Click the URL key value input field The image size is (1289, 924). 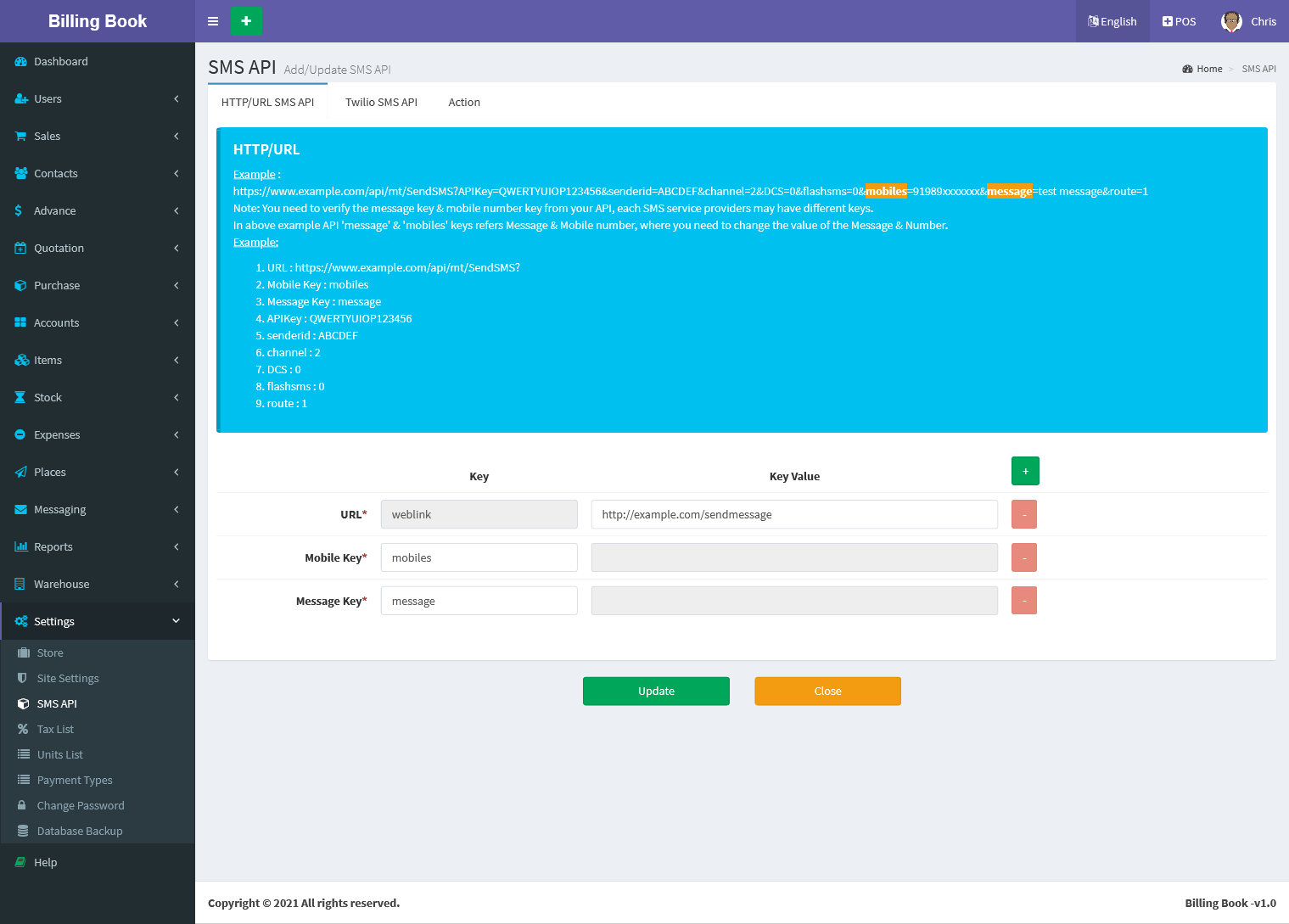(x=794, y=515)
